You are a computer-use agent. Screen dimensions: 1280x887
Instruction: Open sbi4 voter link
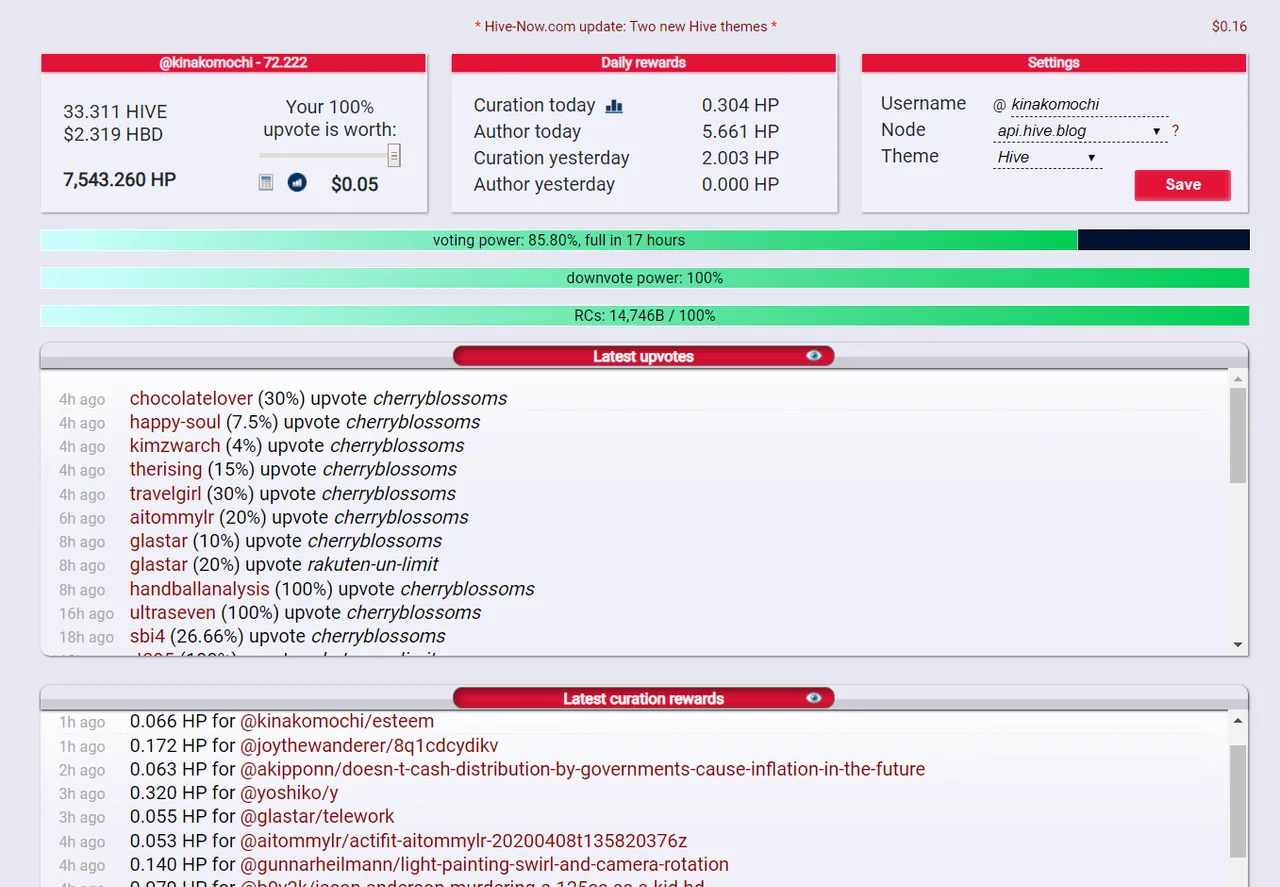(x=147, y=636)
